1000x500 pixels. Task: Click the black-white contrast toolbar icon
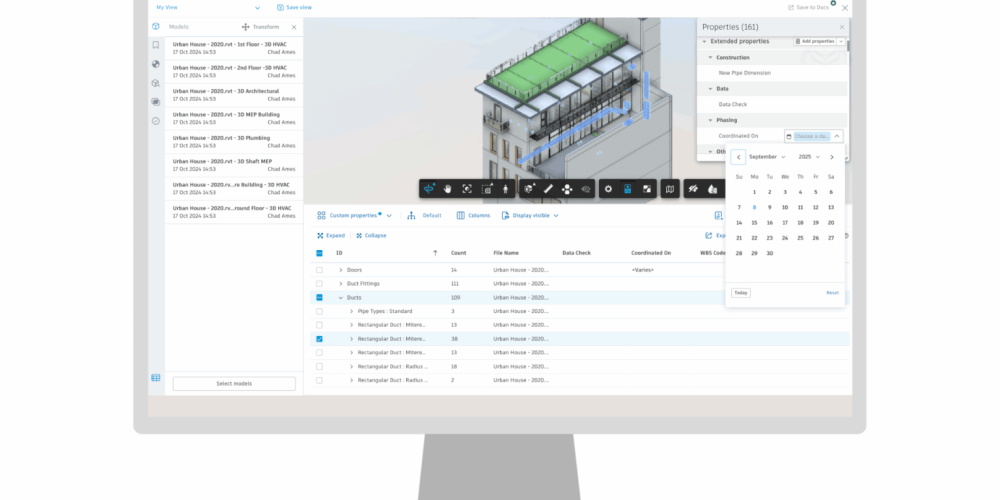[x=647, y=189]
